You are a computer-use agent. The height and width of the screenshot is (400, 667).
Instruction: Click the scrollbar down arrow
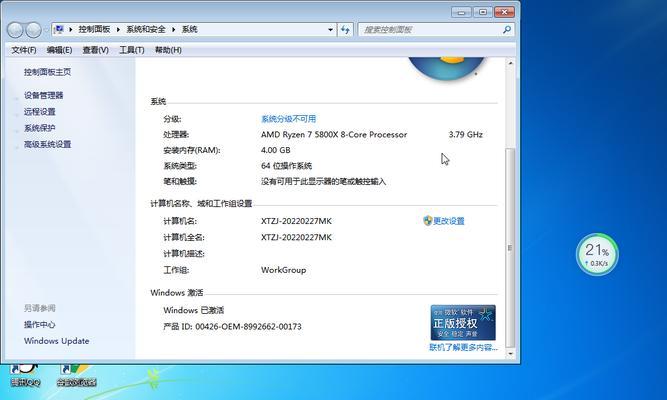pyautogui.click(x=510, y=354)
